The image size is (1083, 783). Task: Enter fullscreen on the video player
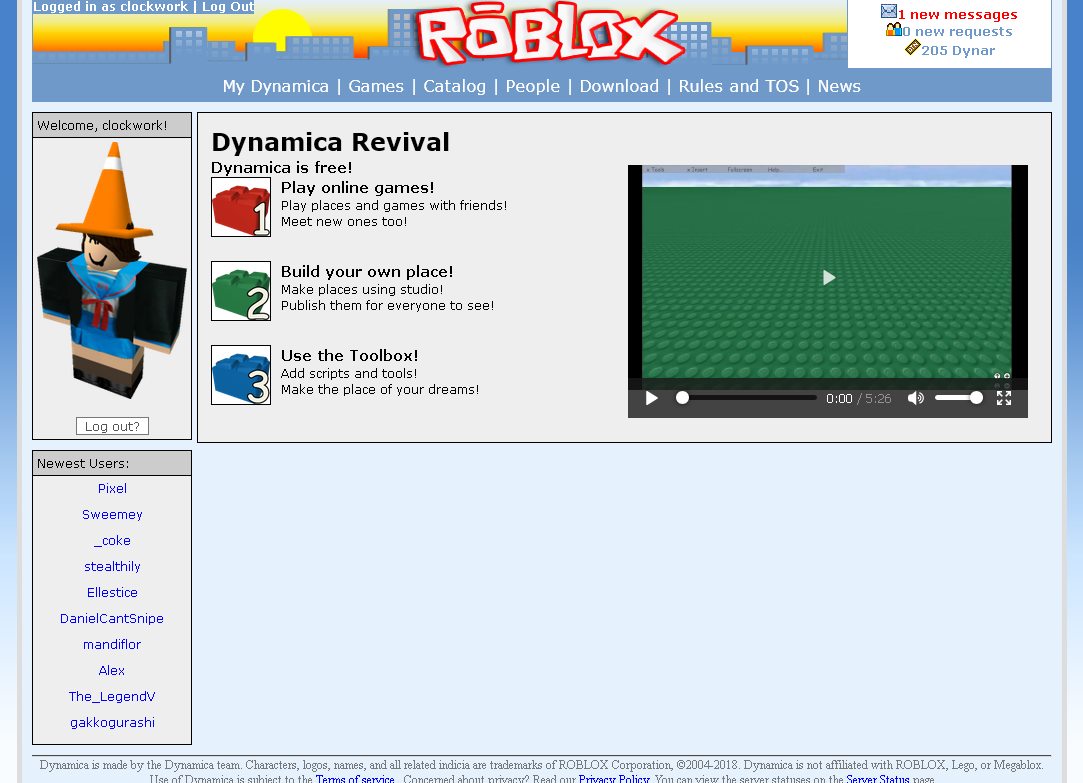pos(1004,397)
